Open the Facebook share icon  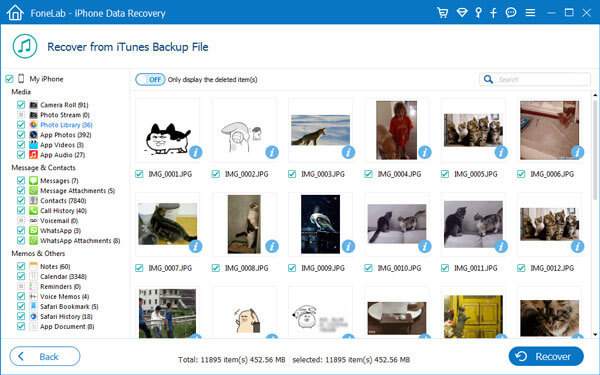click(x=493, y=13)
